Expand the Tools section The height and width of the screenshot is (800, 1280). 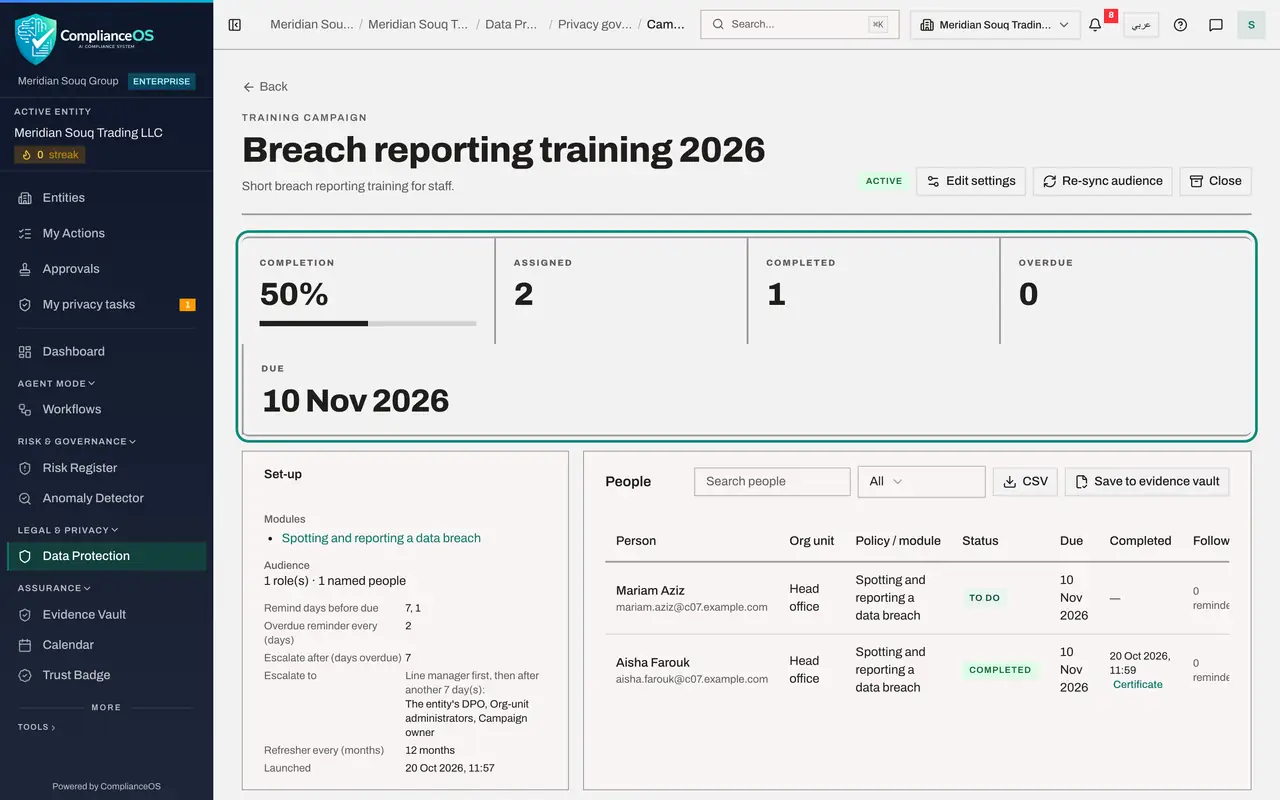point(37,727)
